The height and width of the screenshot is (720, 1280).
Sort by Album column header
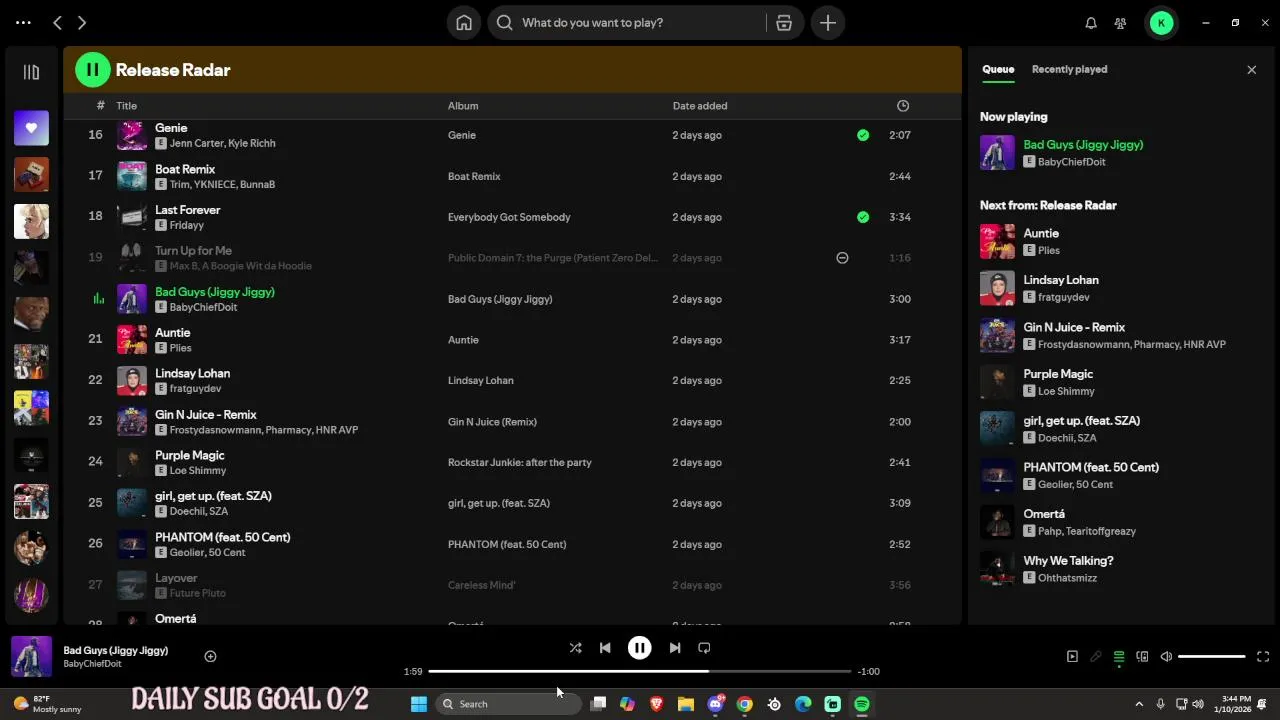pyautogui.click(x=463, y=106)
